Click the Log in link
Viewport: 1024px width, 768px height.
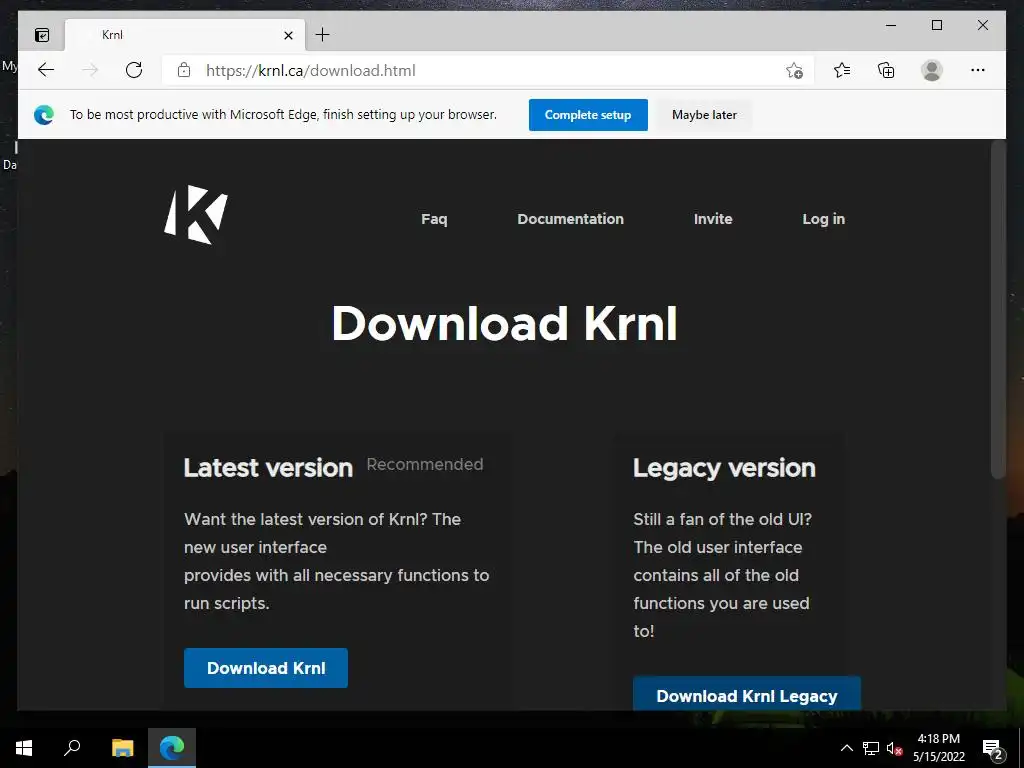point(824,219)
